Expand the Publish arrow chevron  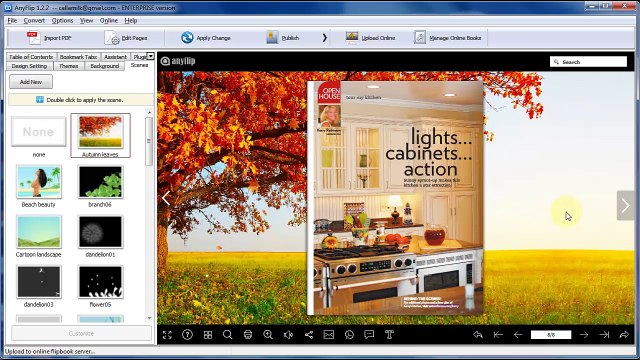point(324,38)
